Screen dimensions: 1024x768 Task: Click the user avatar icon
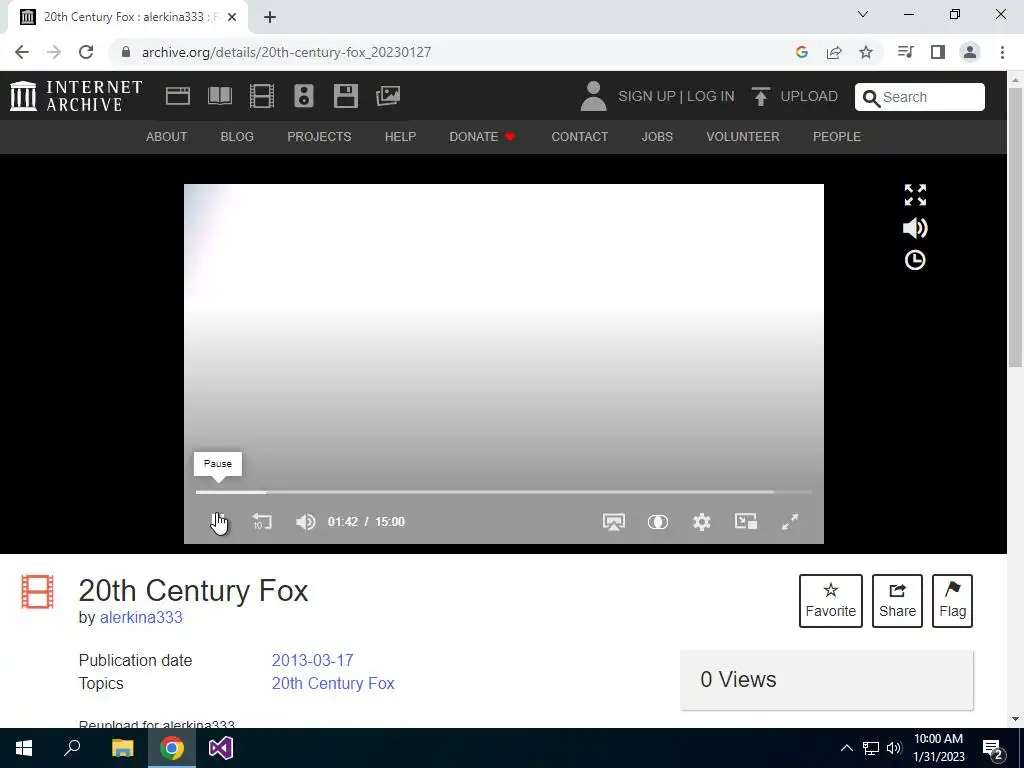(593, 96)
